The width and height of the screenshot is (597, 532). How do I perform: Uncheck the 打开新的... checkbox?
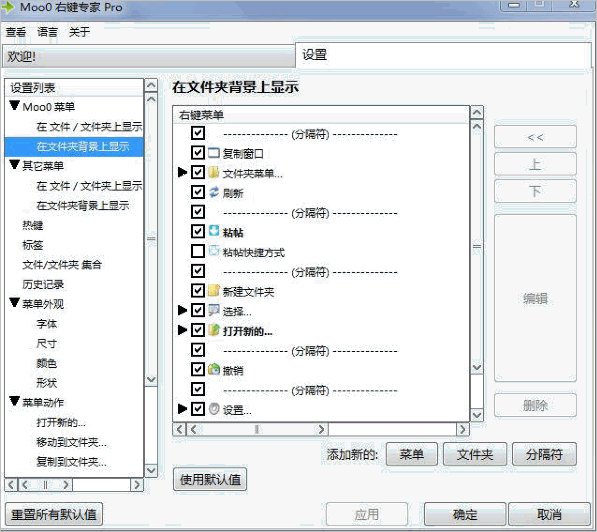(x=198, y=330)
